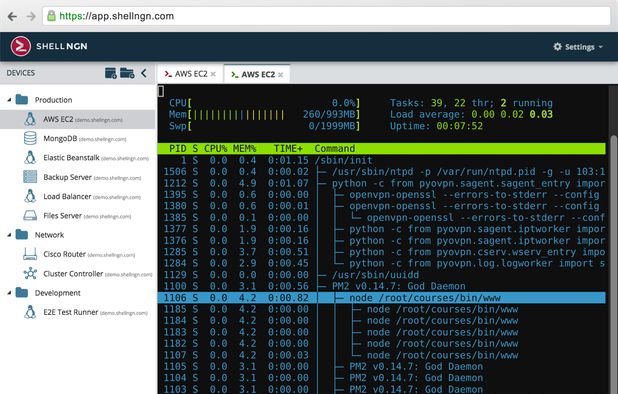Click the Command column header in htop
This screenshot has height=394, width=618.
[x=335, y=149]
